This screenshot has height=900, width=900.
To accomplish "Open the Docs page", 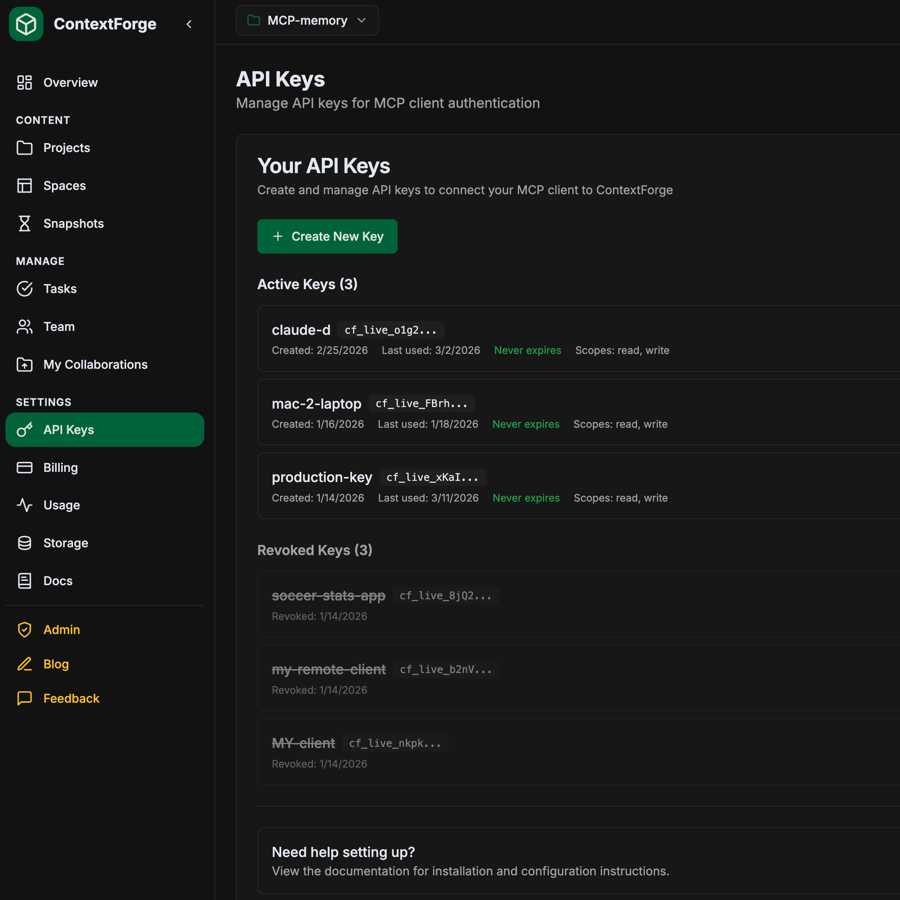I will click(x=58, y=580).
